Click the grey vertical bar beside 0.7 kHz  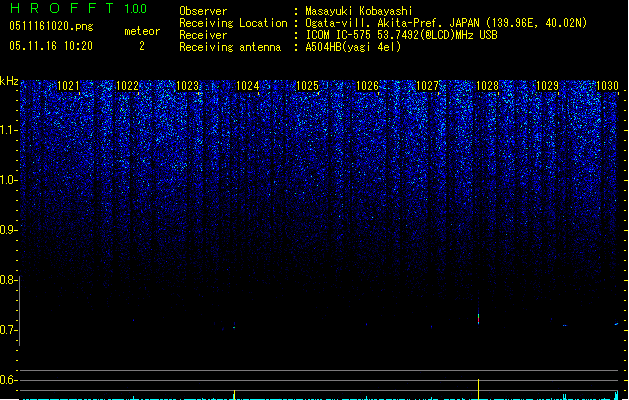(19, 311)
